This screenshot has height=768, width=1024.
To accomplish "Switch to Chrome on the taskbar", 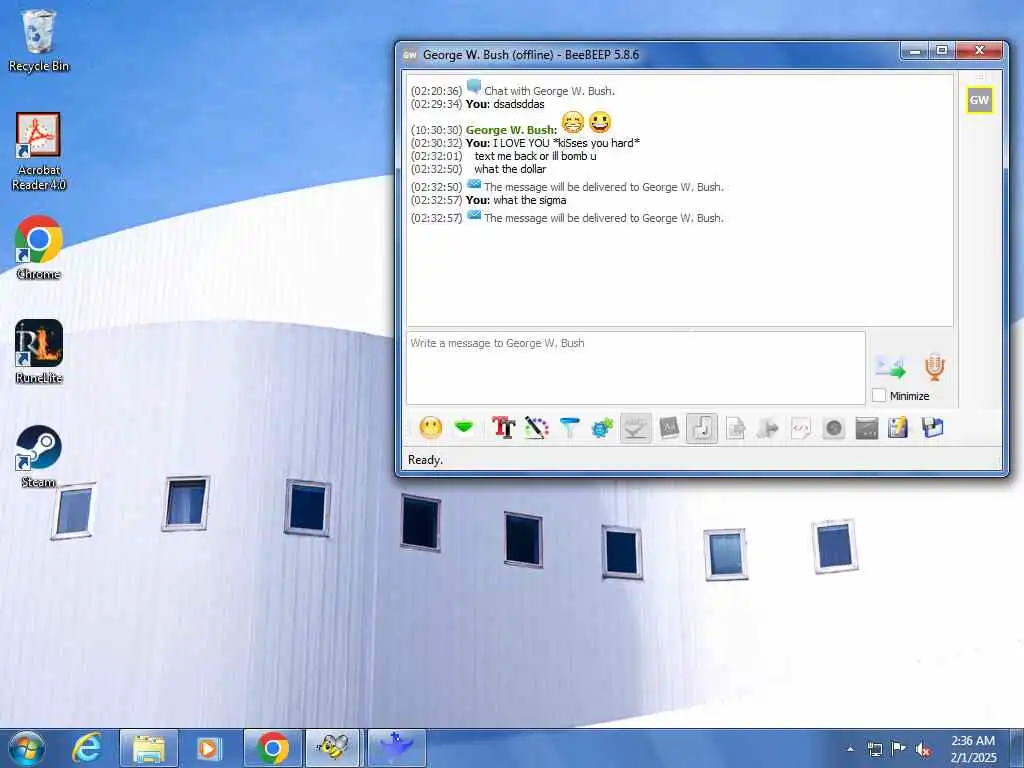I will [272, 748].
